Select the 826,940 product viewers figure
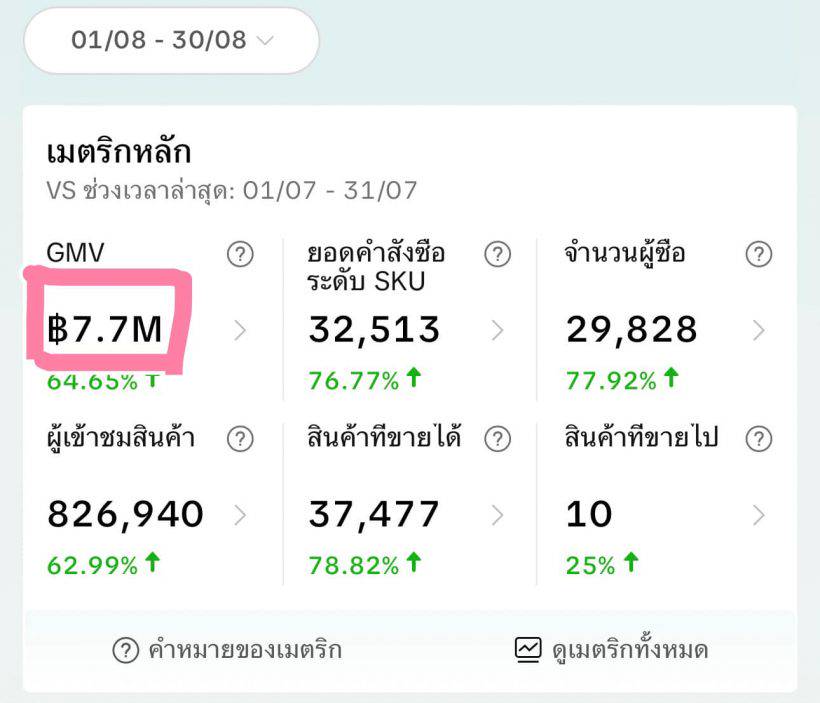The image size is (820, 703). [125, 514]
